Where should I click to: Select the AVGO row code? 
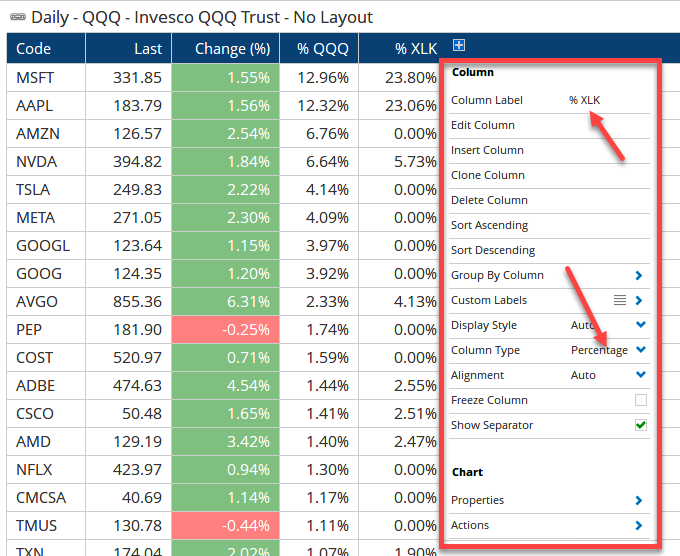(46, 301)
